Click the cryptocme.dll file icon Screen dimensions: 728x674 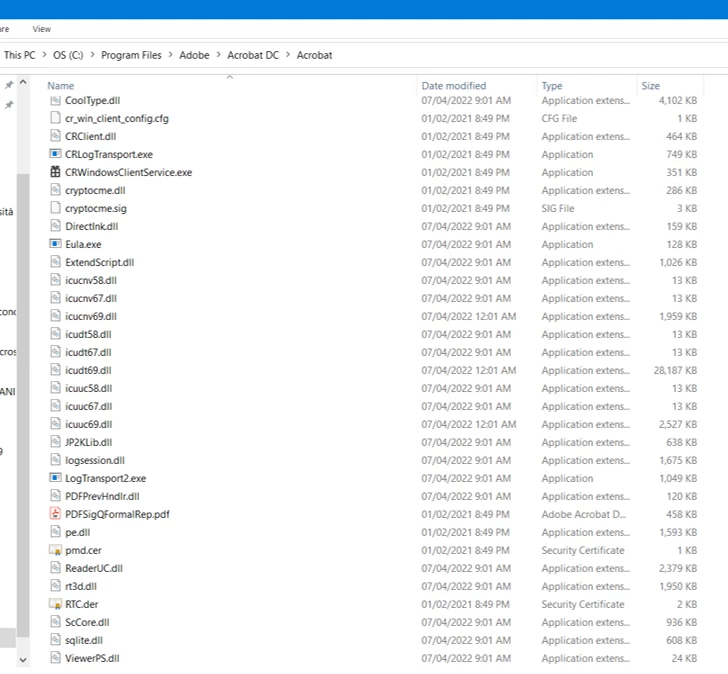pyautogui.click(x=55, y=190)
